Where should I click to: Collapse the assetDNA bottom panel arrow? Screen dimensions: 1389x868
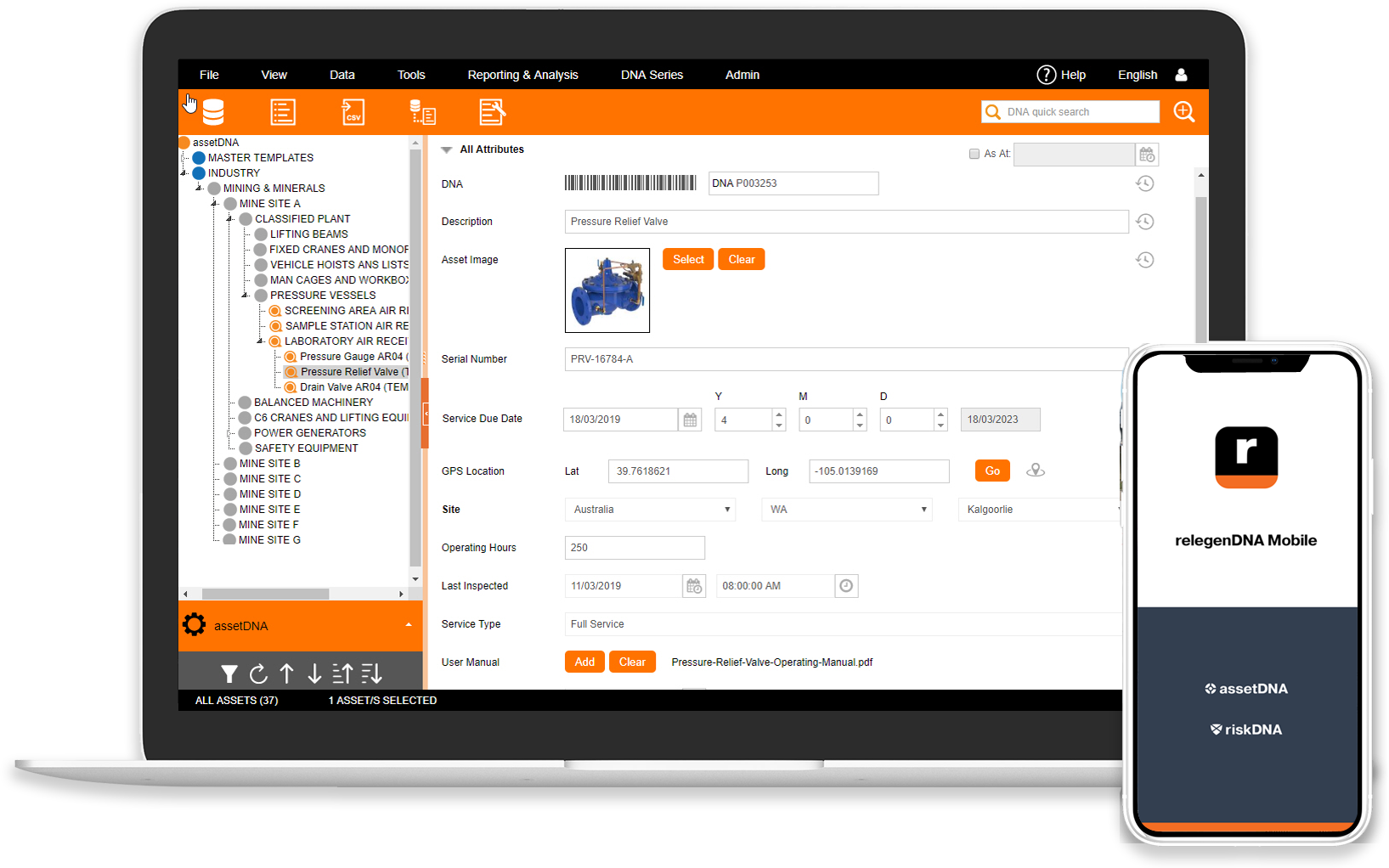tap(409, 625)
